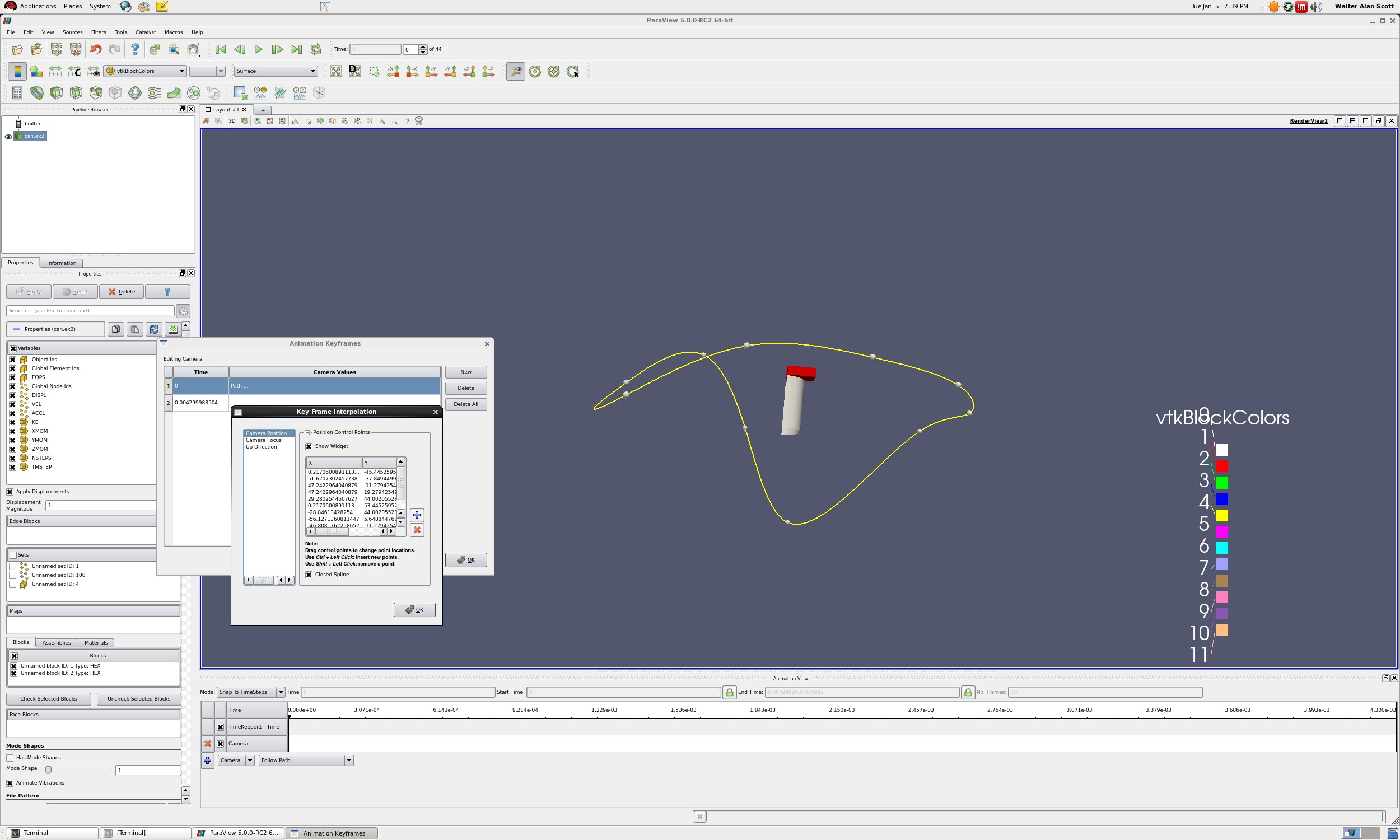Click the Stream Tracer filter icon
The width and height of the screenshot is (1400, 840).
155,93
